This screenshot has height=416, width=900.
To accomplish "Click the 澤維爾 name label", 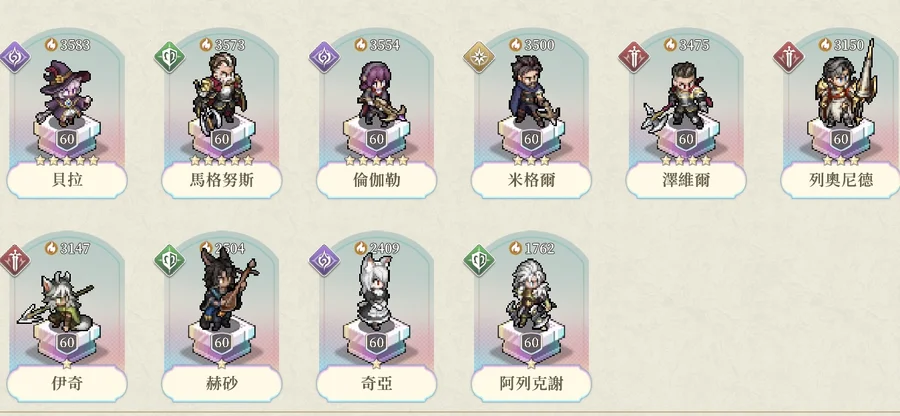I will click(686, 180).
